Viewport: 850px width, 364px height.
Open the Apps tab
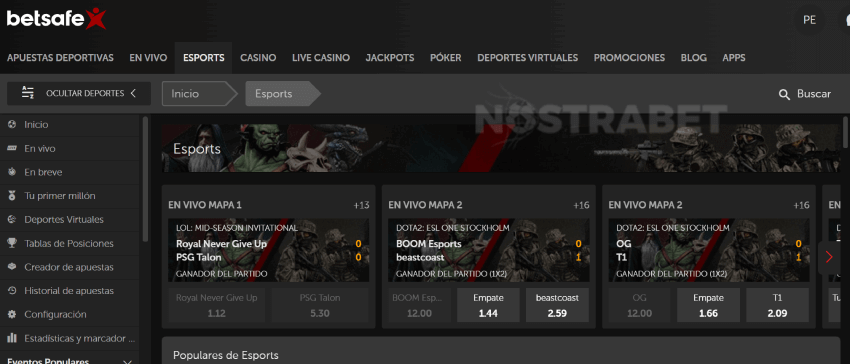click(x=733, y=58)
